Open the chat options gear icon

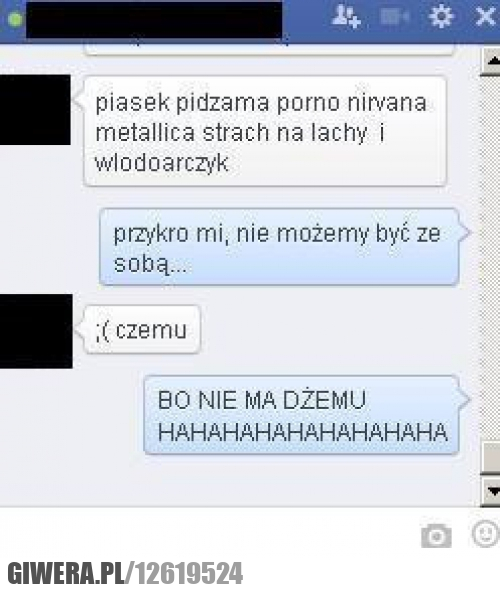(441, 17)
